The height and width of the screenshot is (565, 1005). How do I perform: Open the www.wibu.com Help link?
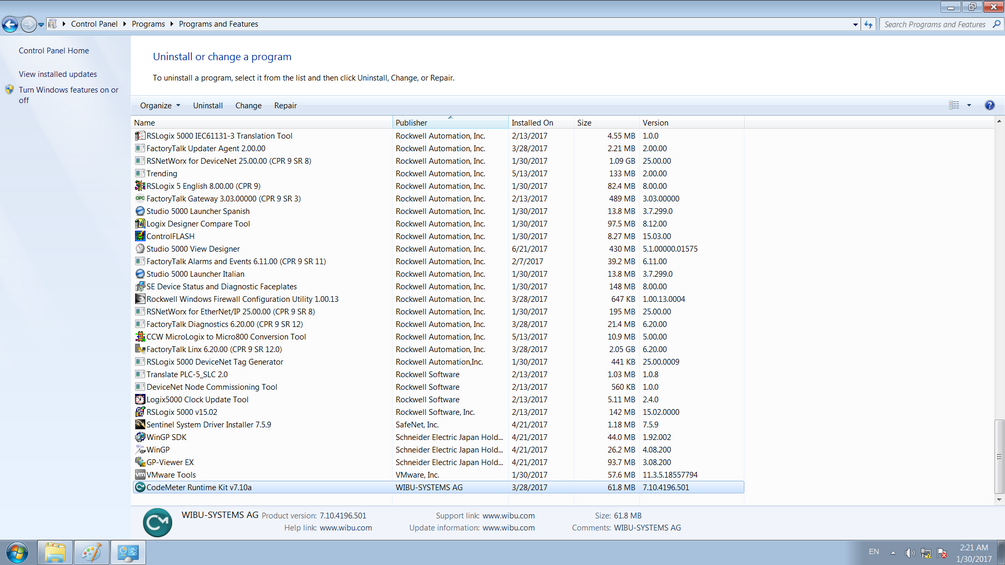[x=345, y=528]
